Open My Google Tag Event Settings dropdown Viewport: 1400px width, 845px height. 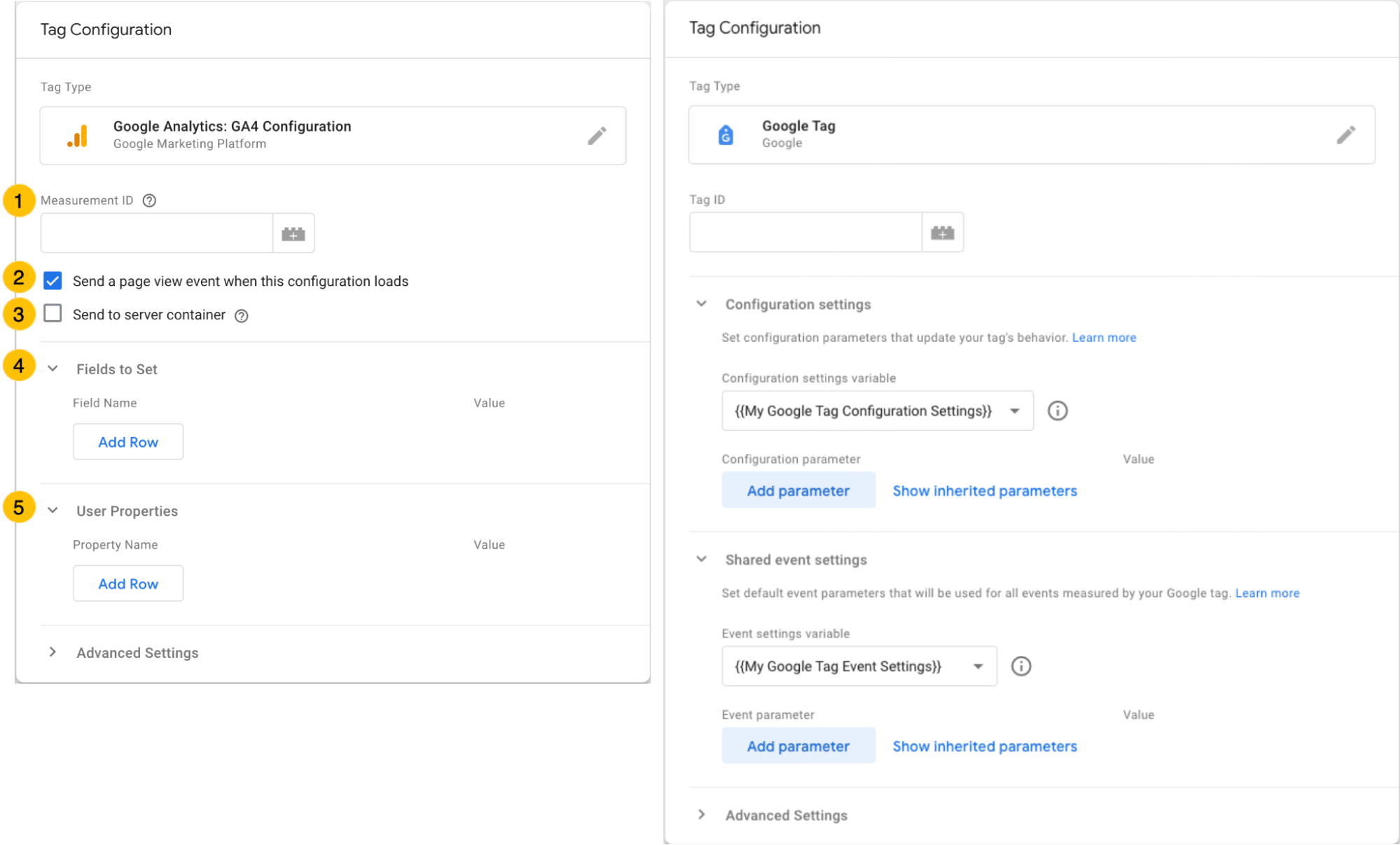[859, 666]
